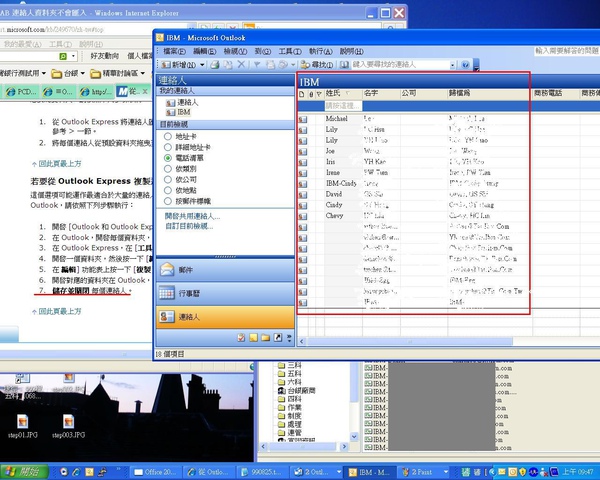Click the Windows 開始 Start button
600x480 pixels.
tap(24, 472)
